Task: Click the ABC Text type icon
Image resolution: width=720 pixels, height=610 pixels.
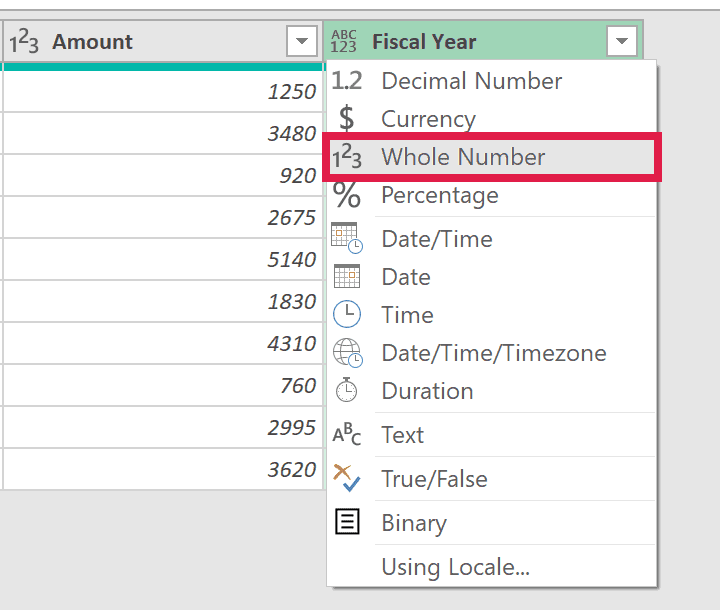Action: point(347,434)
